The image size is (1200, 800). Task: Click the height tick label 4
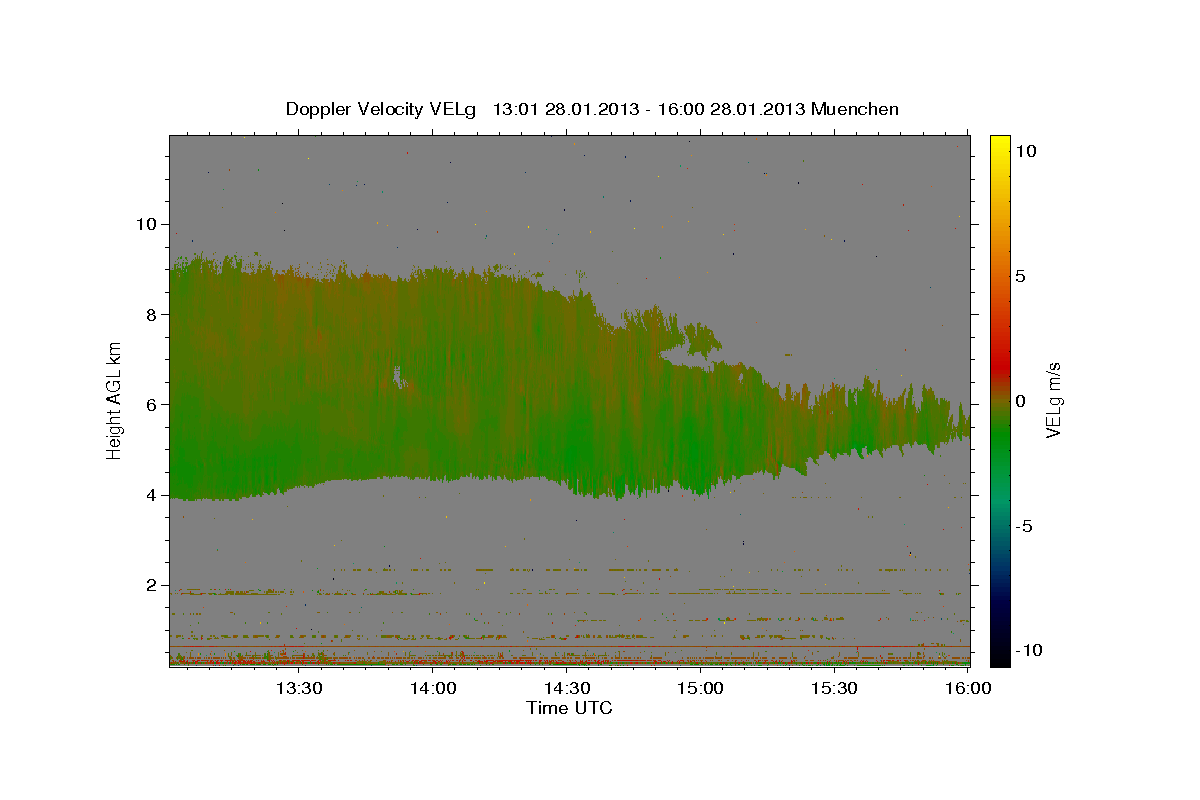pyautogui.click(x=152, y=495)
